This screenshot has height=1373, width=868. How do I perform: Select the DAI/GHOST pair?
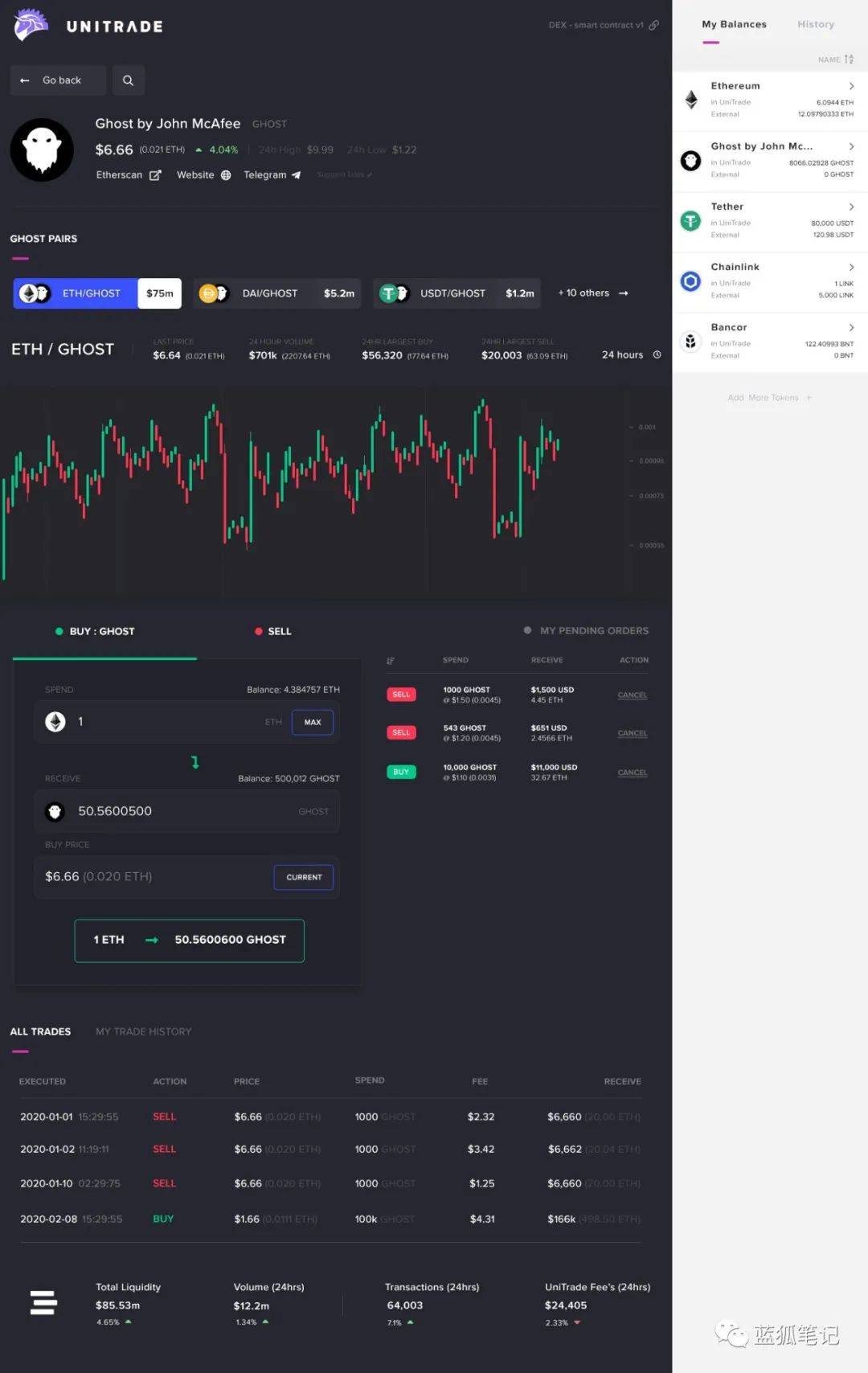click(x=276, y=293)
